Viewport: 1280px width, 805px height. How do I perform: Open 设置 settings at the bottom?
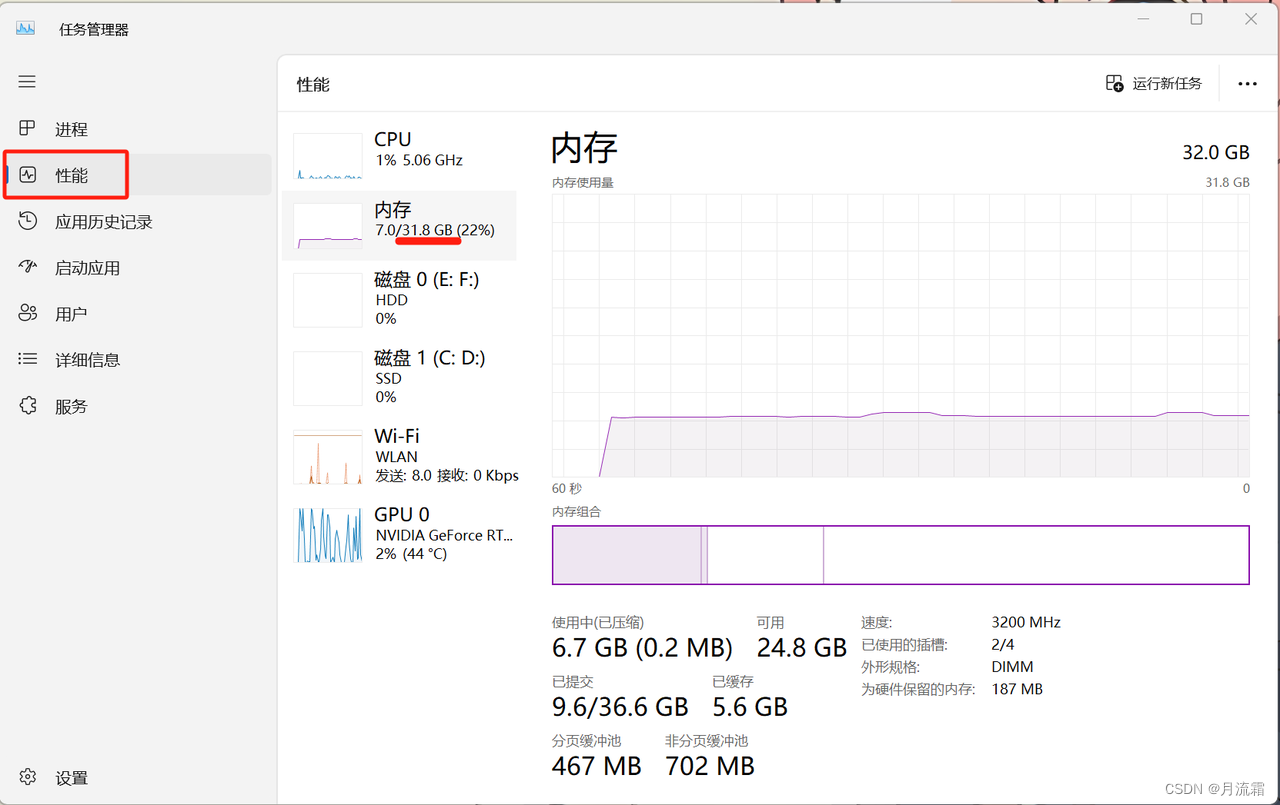pos(138,778)
